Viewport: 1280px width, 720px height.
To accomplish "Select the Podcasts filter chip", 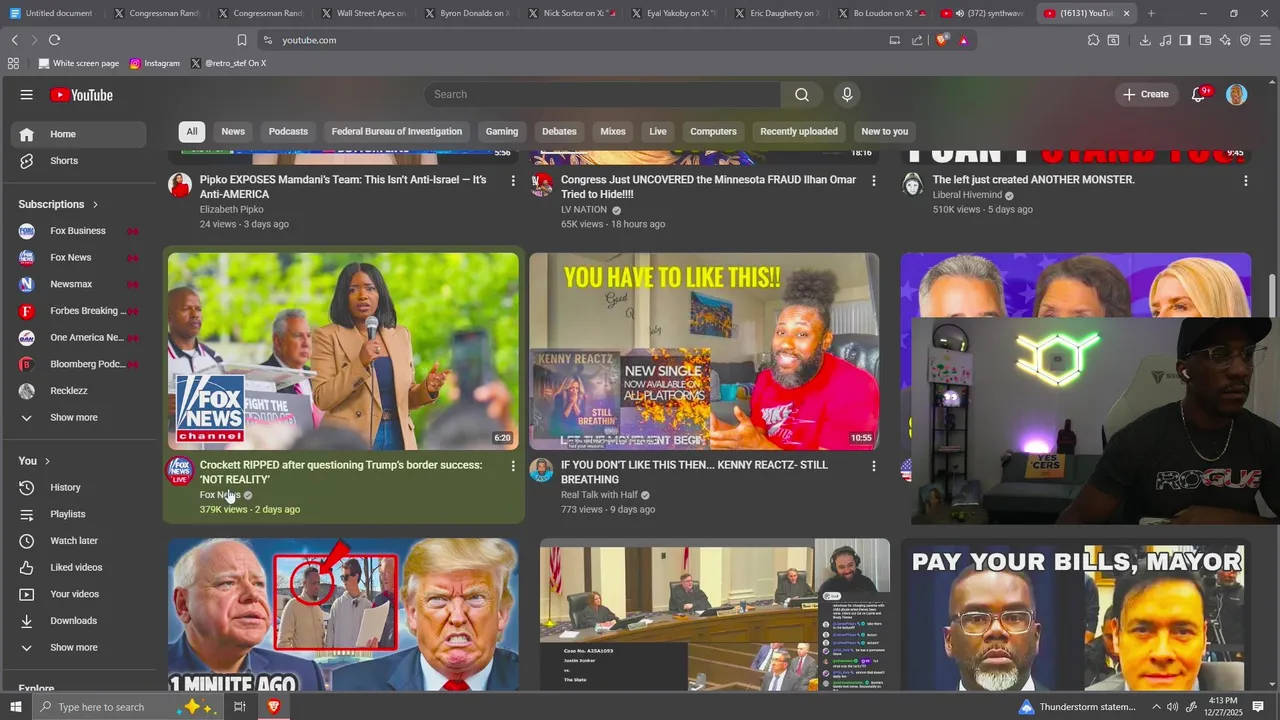I will click(288, 131).
